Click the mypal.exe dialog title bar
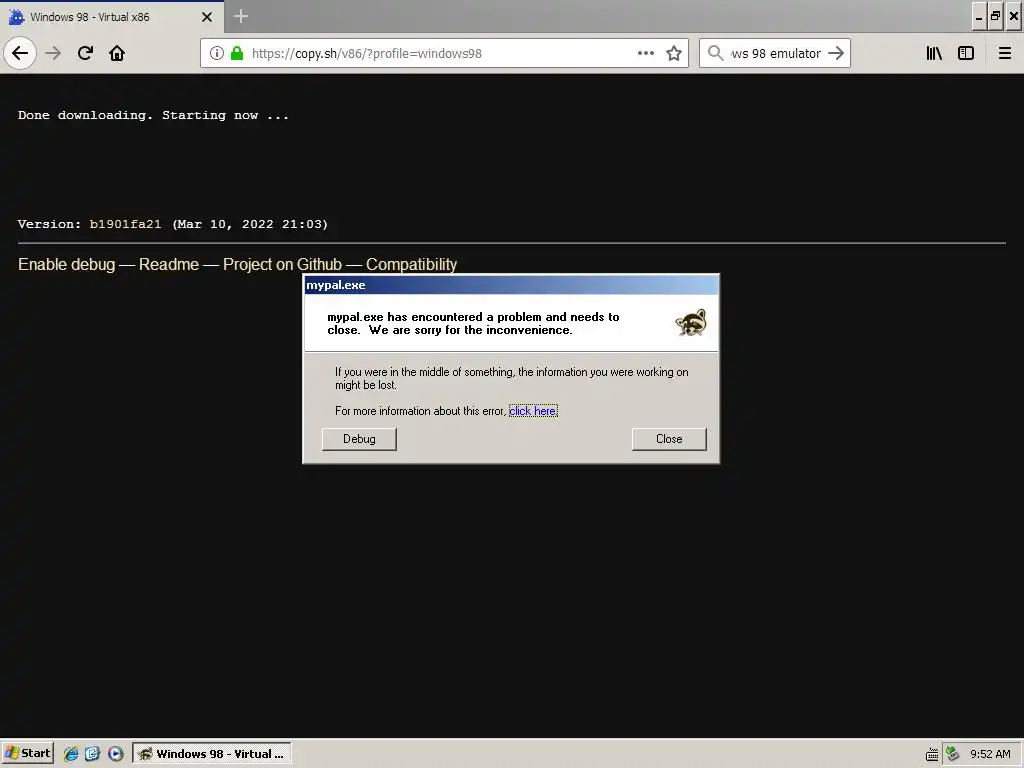 pyautogui.click(x=511, y=285)
